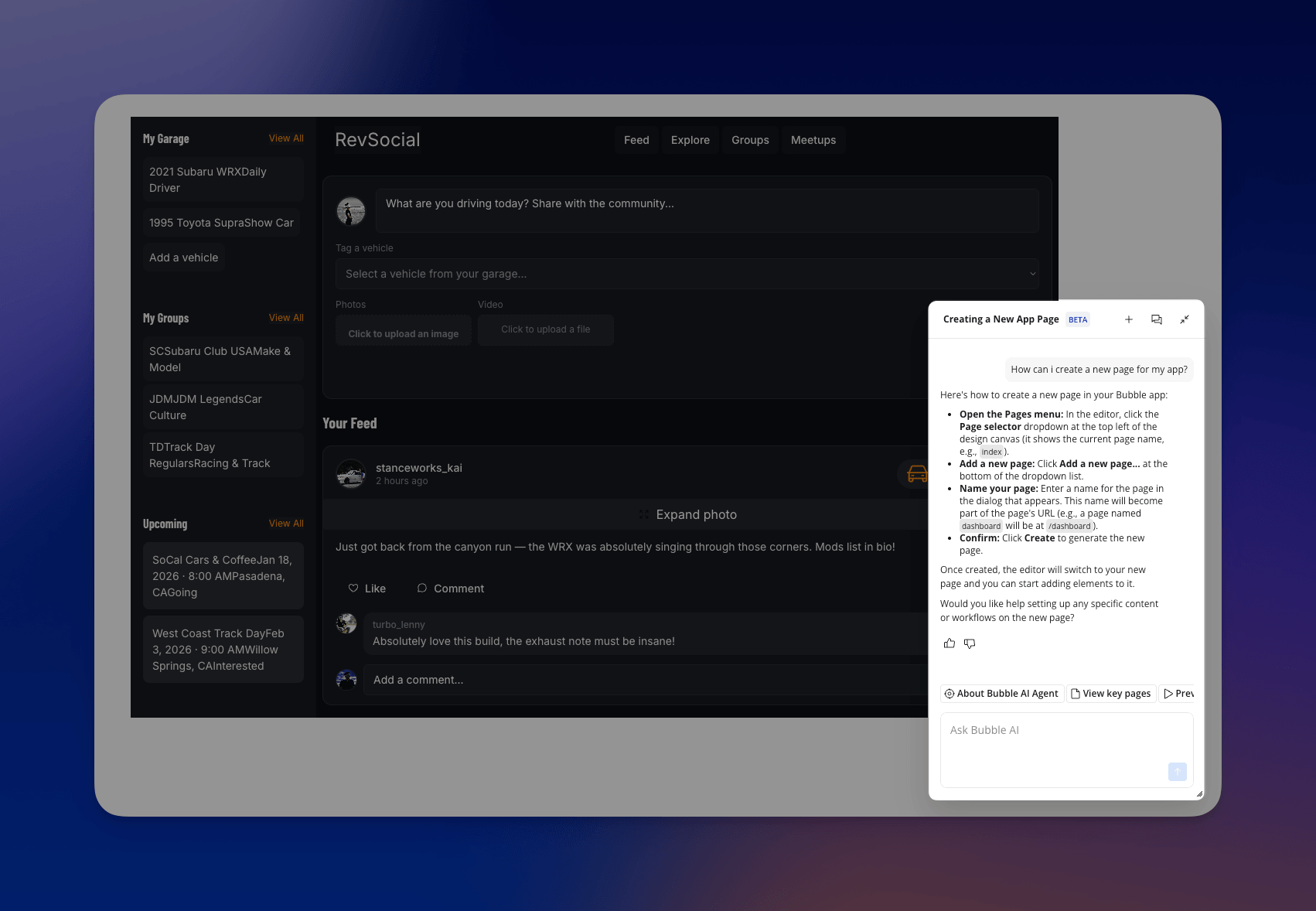Screen dimensions: 1316x911
Task: Open the Meetups section
Action: pos(813,140)
